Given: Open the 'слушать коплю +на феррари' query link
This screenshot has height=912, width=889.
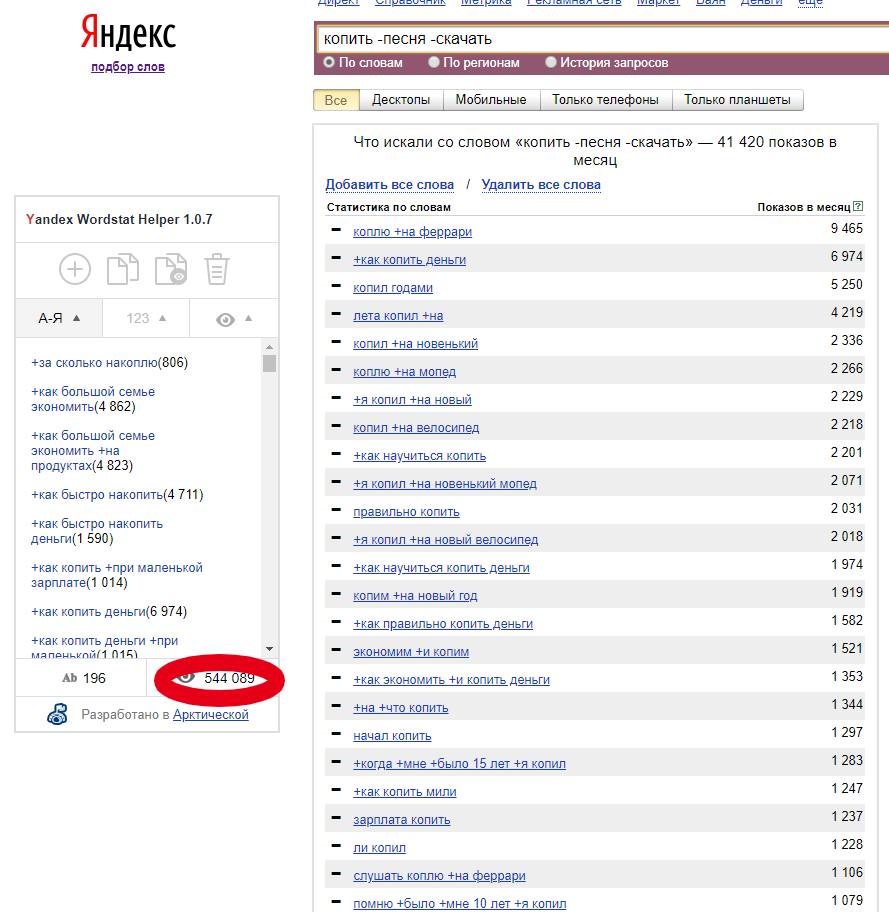Looking at the screenshot, I should coord(439,876).
